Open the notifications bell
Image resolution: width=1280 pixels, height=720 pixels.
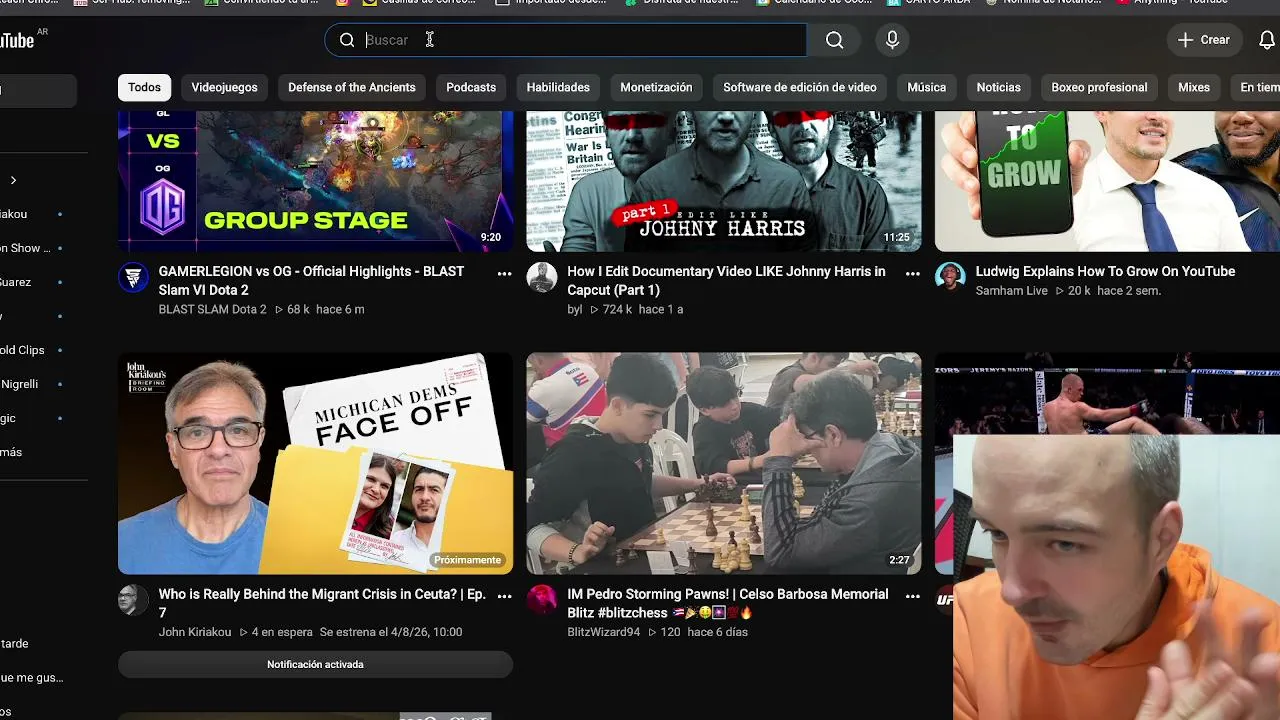click(x=1267, y=40)
